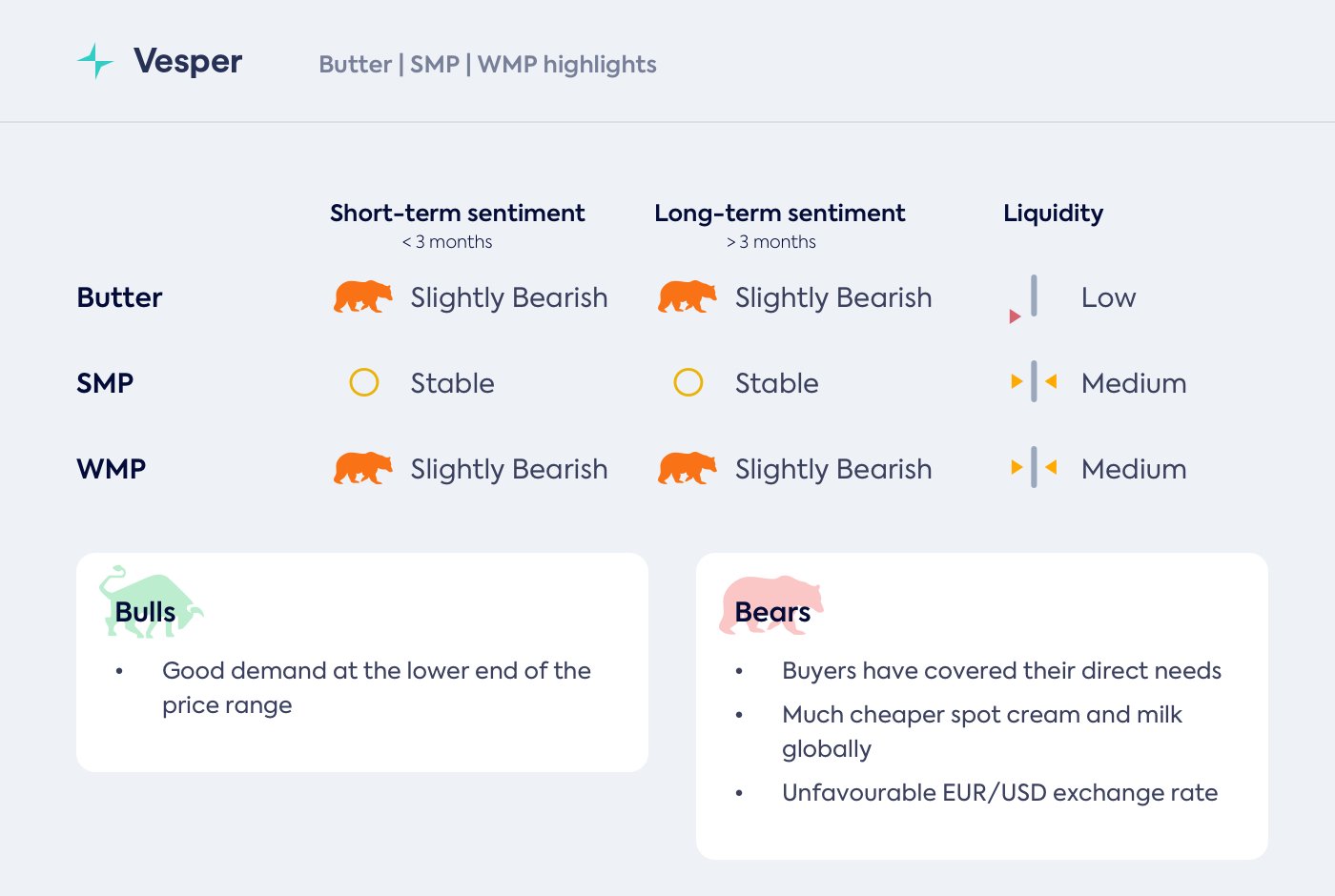1335x896 pixels.
Task: Click Butter long-term bear icon
Action: click(687, 296)
